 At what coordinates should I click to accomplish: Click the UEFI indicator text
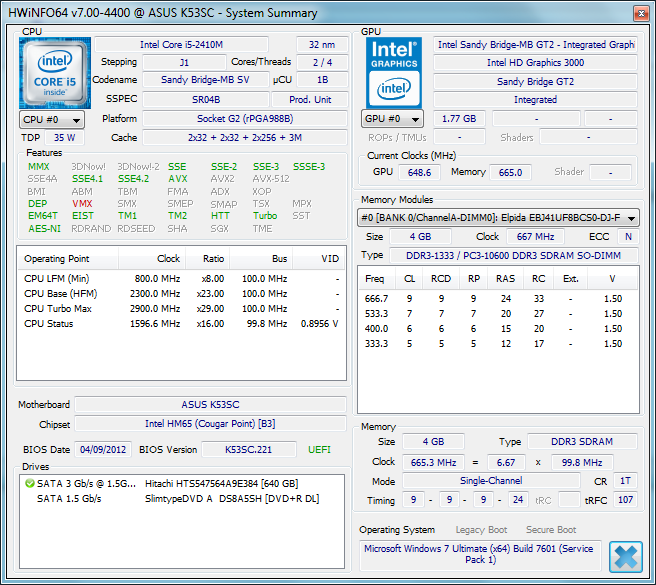coord(319,450)
